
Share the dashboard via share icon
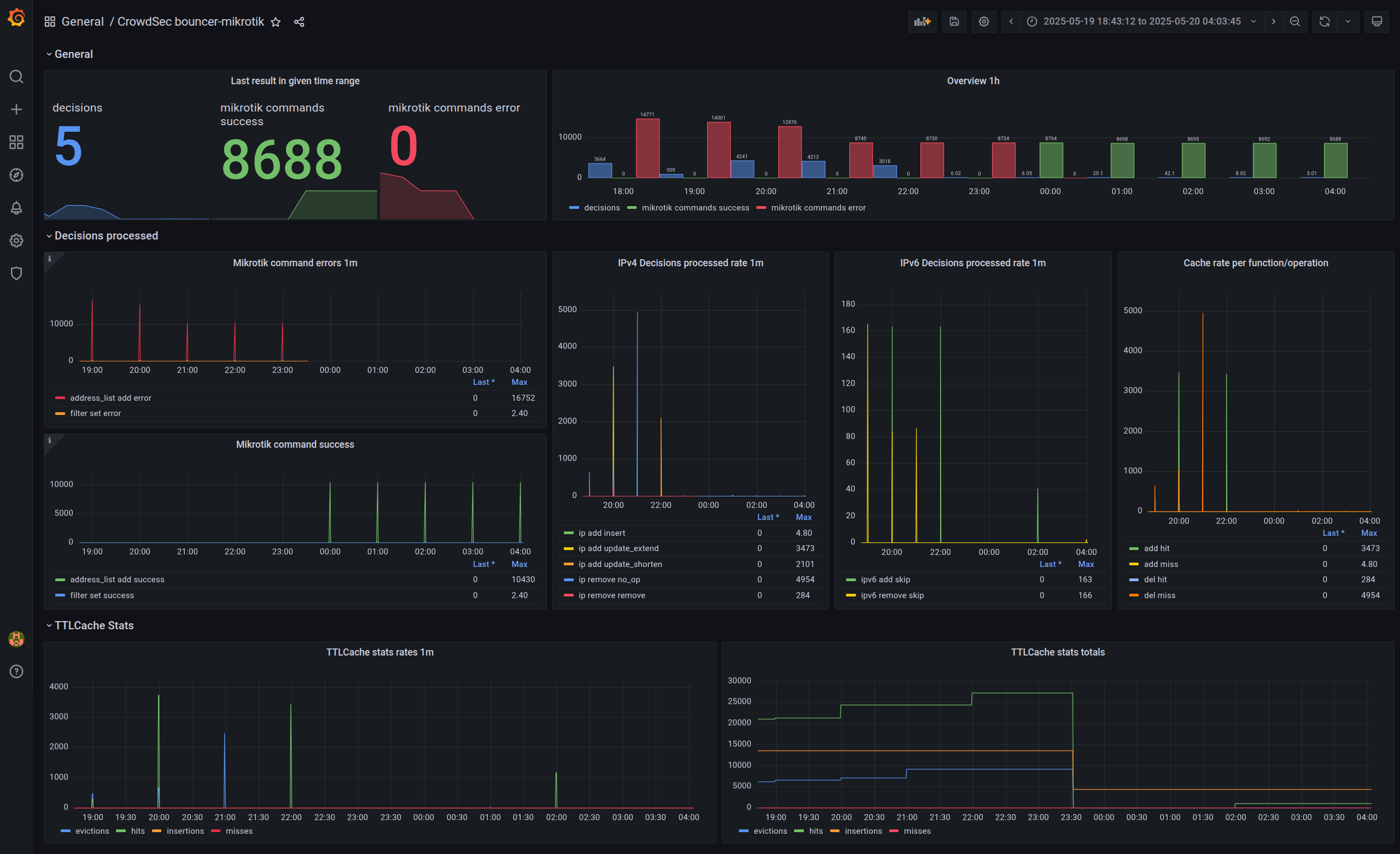[x=300, y=21]
